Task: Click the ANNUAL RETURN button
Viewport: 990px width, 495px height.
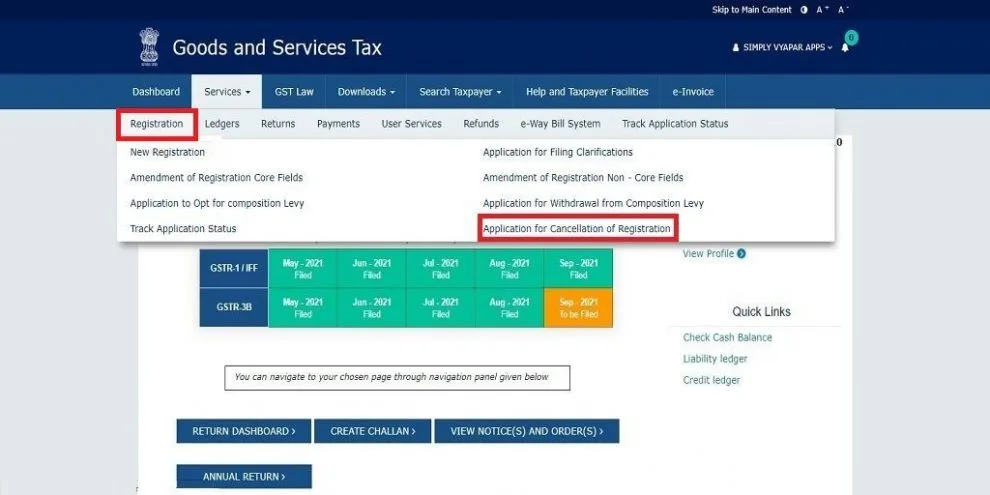Action: pyautogui.click(x=244, y=477)
